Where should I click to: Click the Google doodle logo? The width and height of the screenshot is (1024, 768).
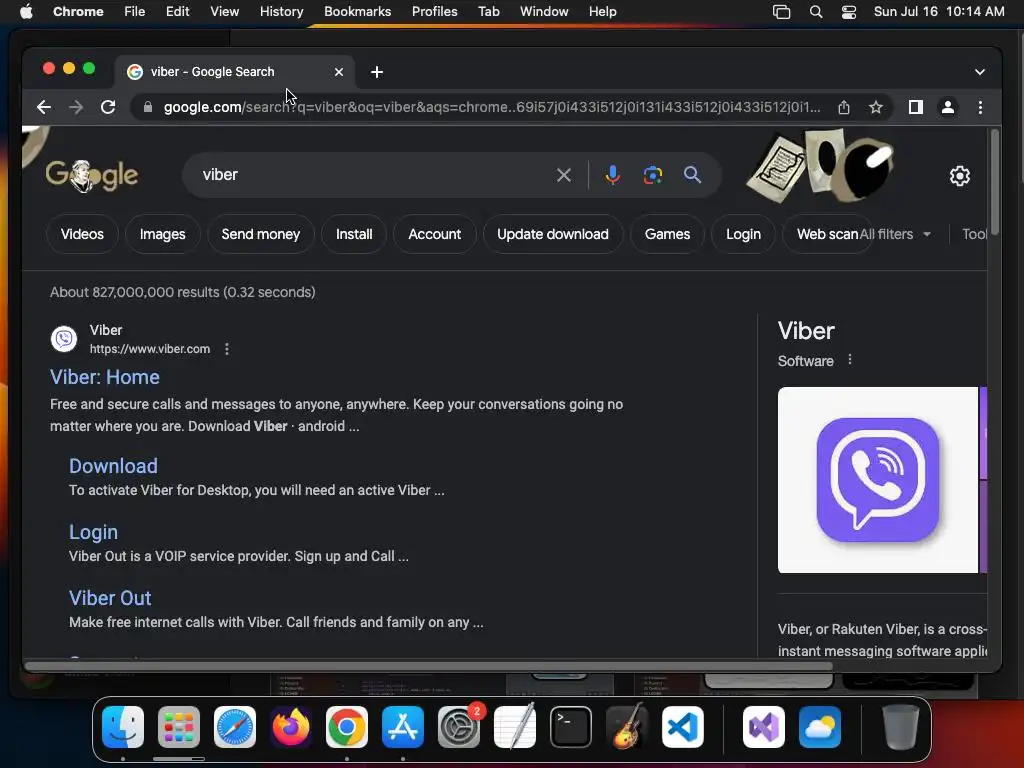click(91, 175)
